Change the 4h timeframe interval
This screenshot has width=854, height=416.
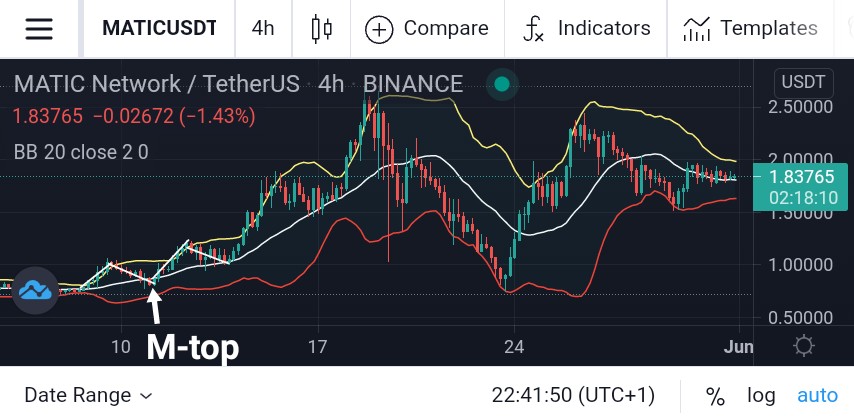point(263,28)
